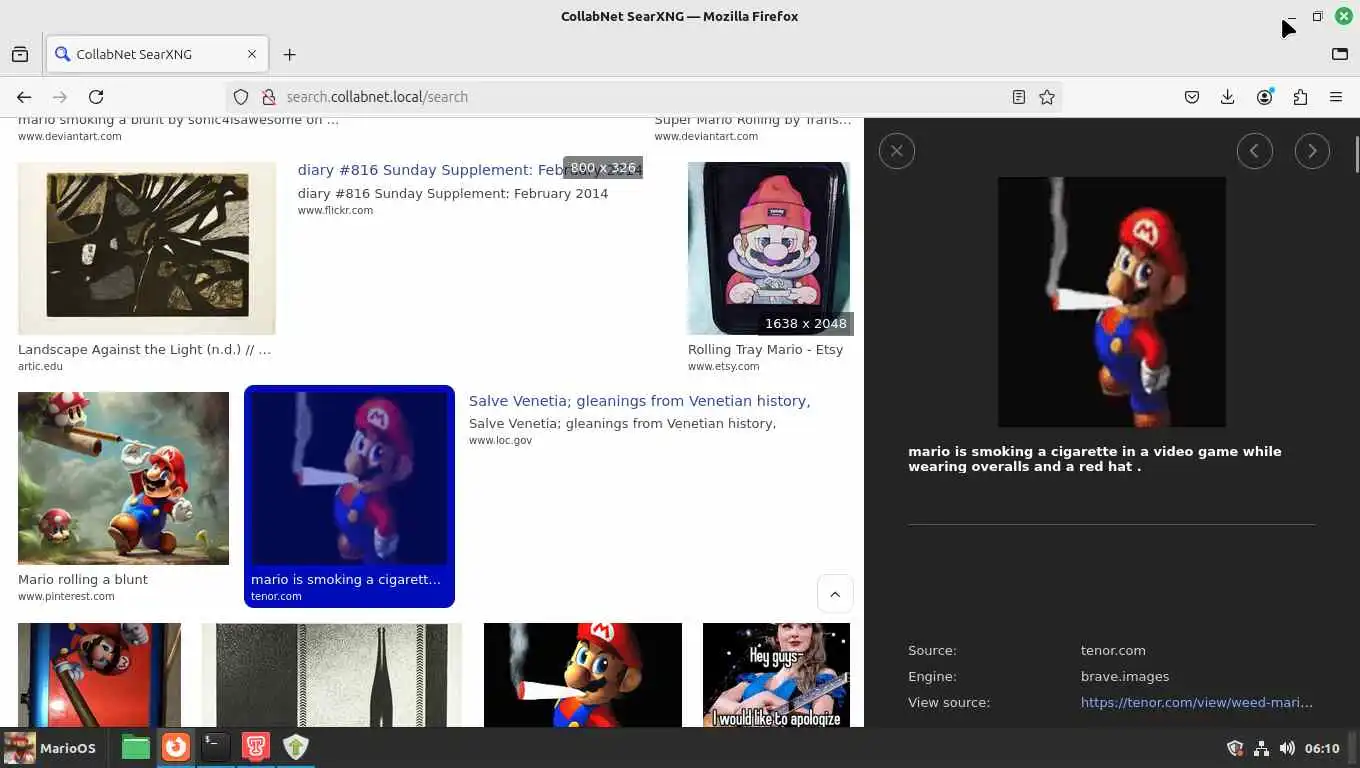Go forward in browser history
This screenshot has width=1360, height=768.
60,97
